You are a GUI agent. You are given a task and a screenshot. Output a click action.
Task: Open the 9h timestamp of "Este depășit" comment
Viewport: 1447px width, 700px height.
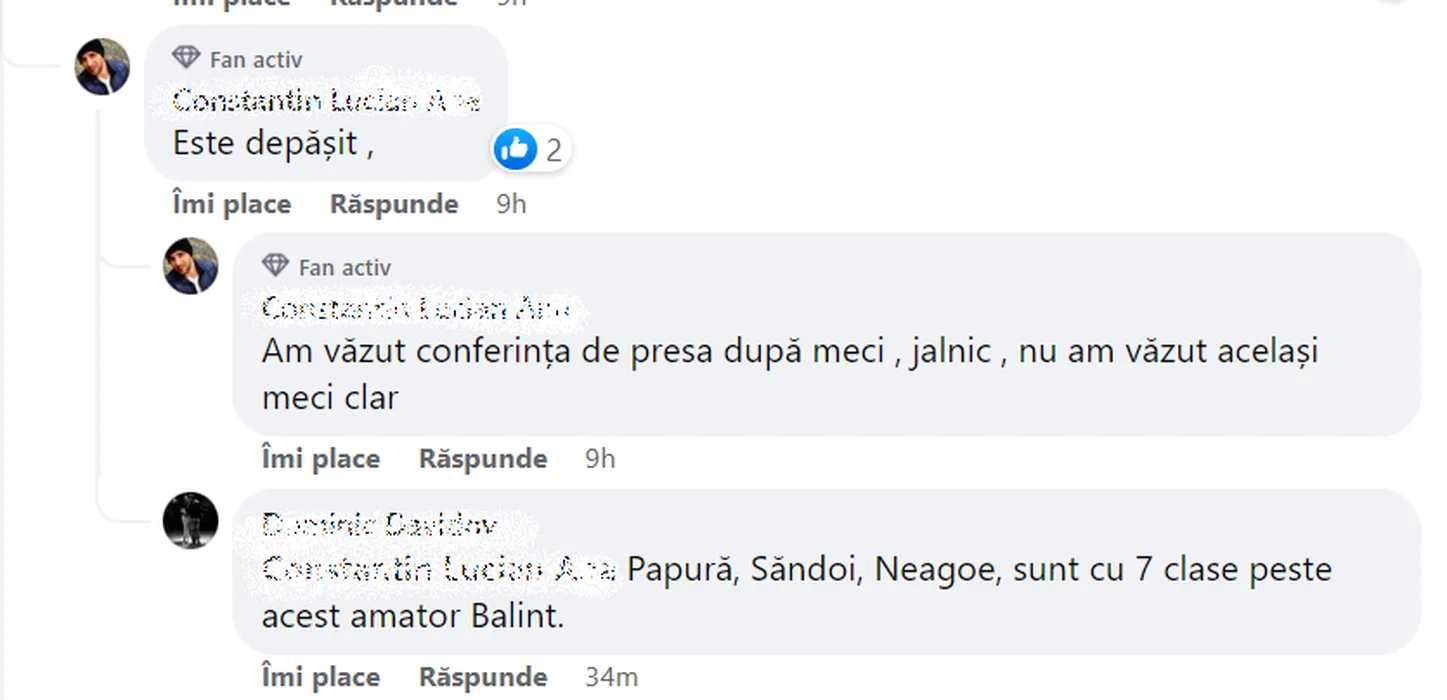(511, 204)
